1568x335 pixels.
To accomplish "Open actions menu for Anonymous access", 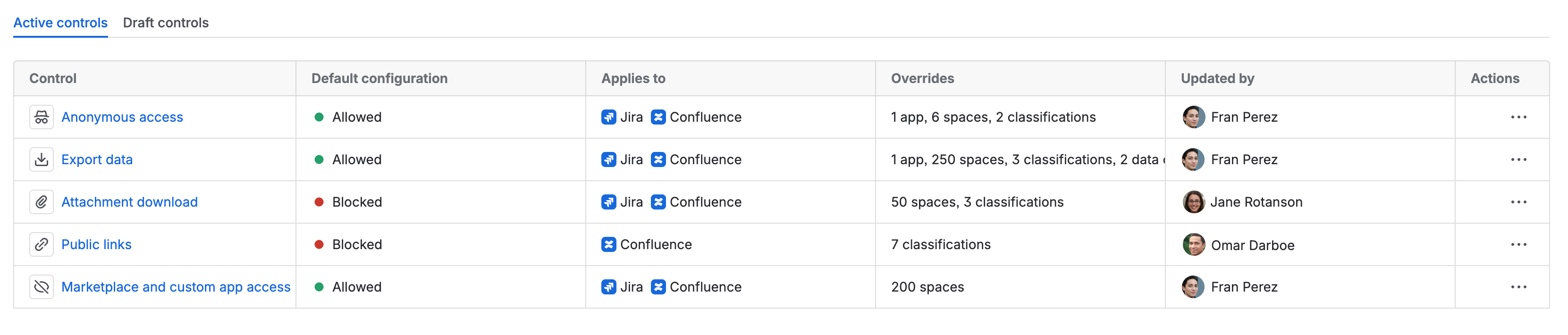I will tap(1518, 117).
